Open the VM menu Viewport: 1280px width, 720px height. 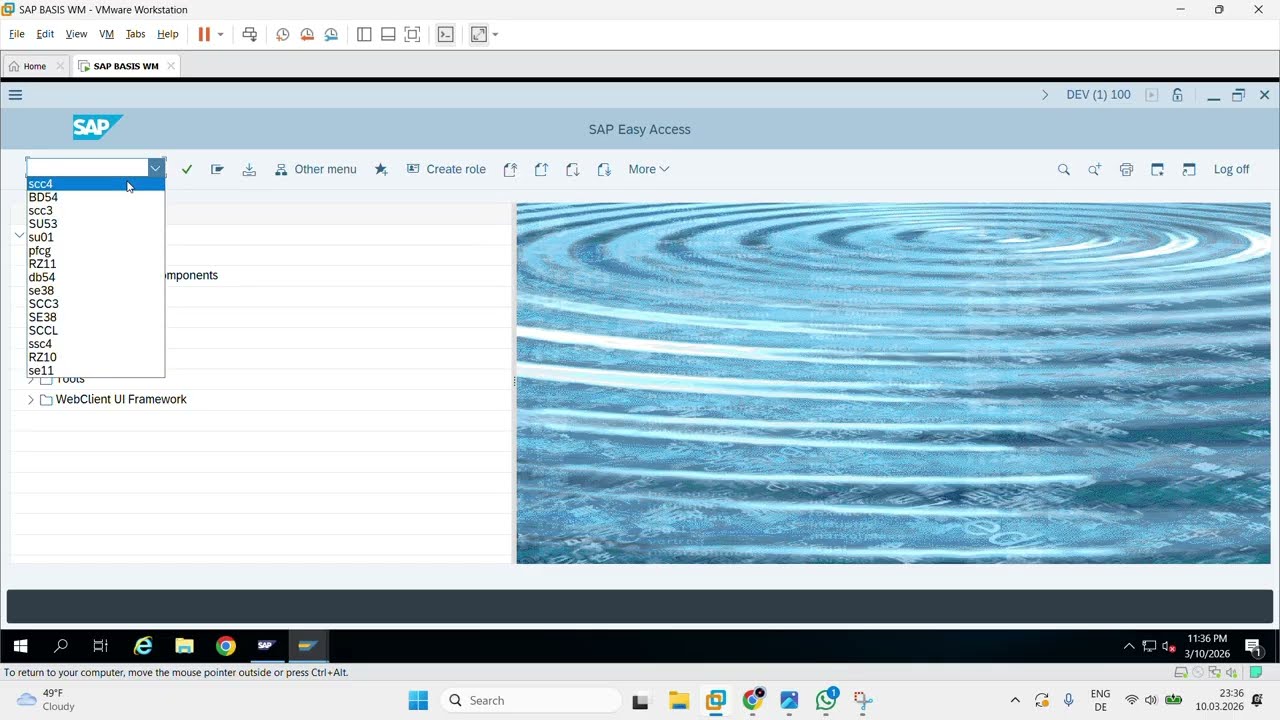click(106, 34)
